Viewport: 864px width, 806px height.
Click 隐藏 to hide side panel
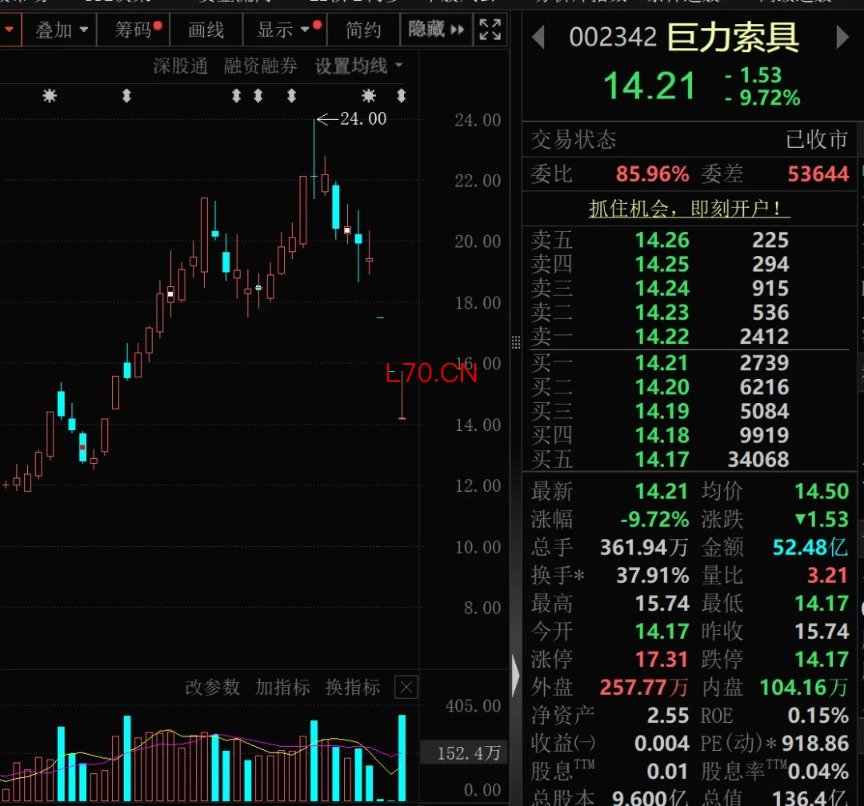pos(436,30)
